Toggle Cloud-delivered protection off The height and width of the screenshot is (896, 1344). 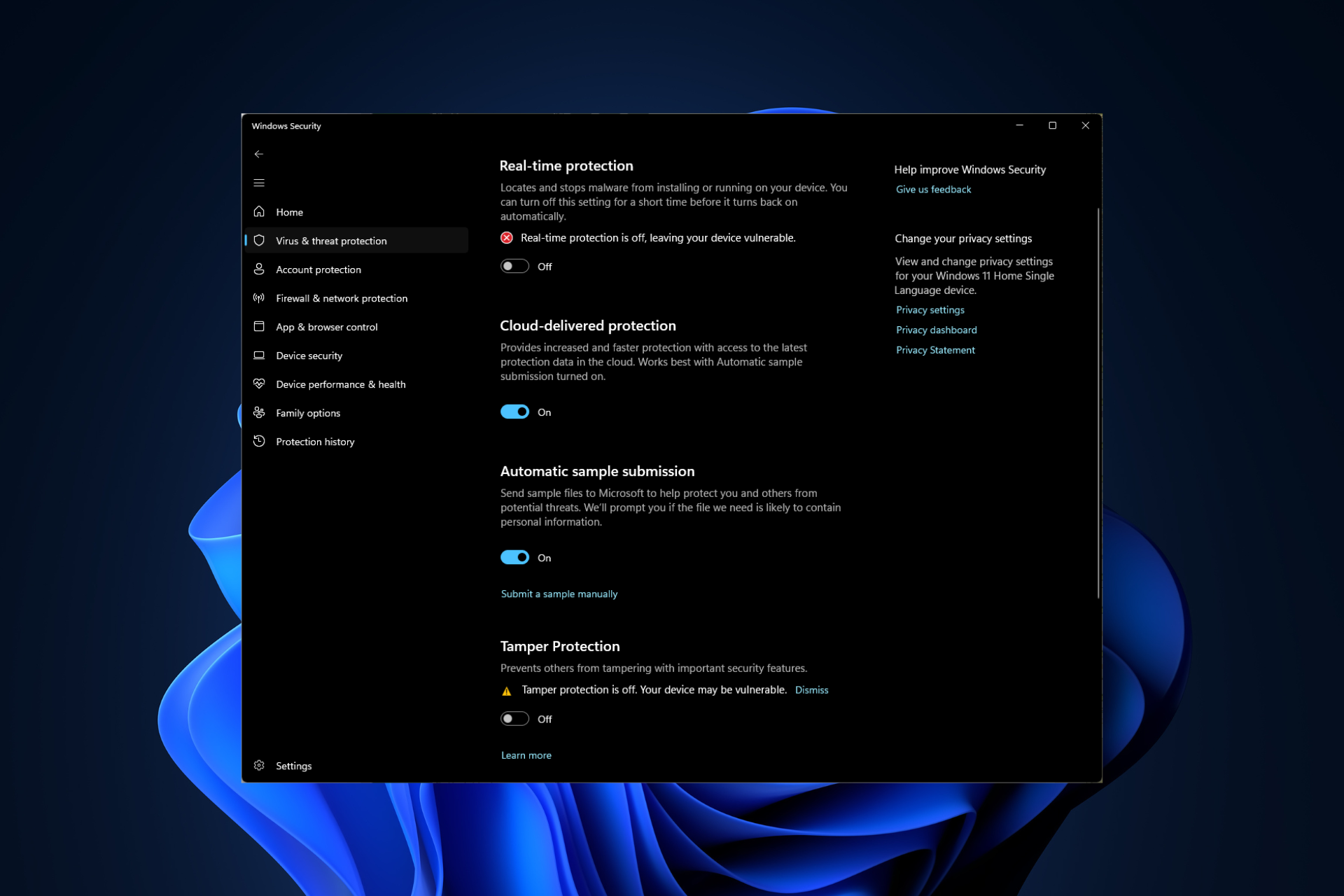point(514,411)
